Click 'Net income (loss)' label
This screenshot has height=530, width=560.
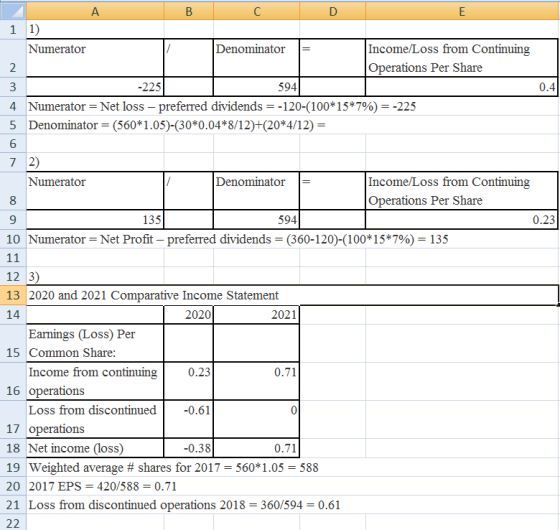[95, 448]
